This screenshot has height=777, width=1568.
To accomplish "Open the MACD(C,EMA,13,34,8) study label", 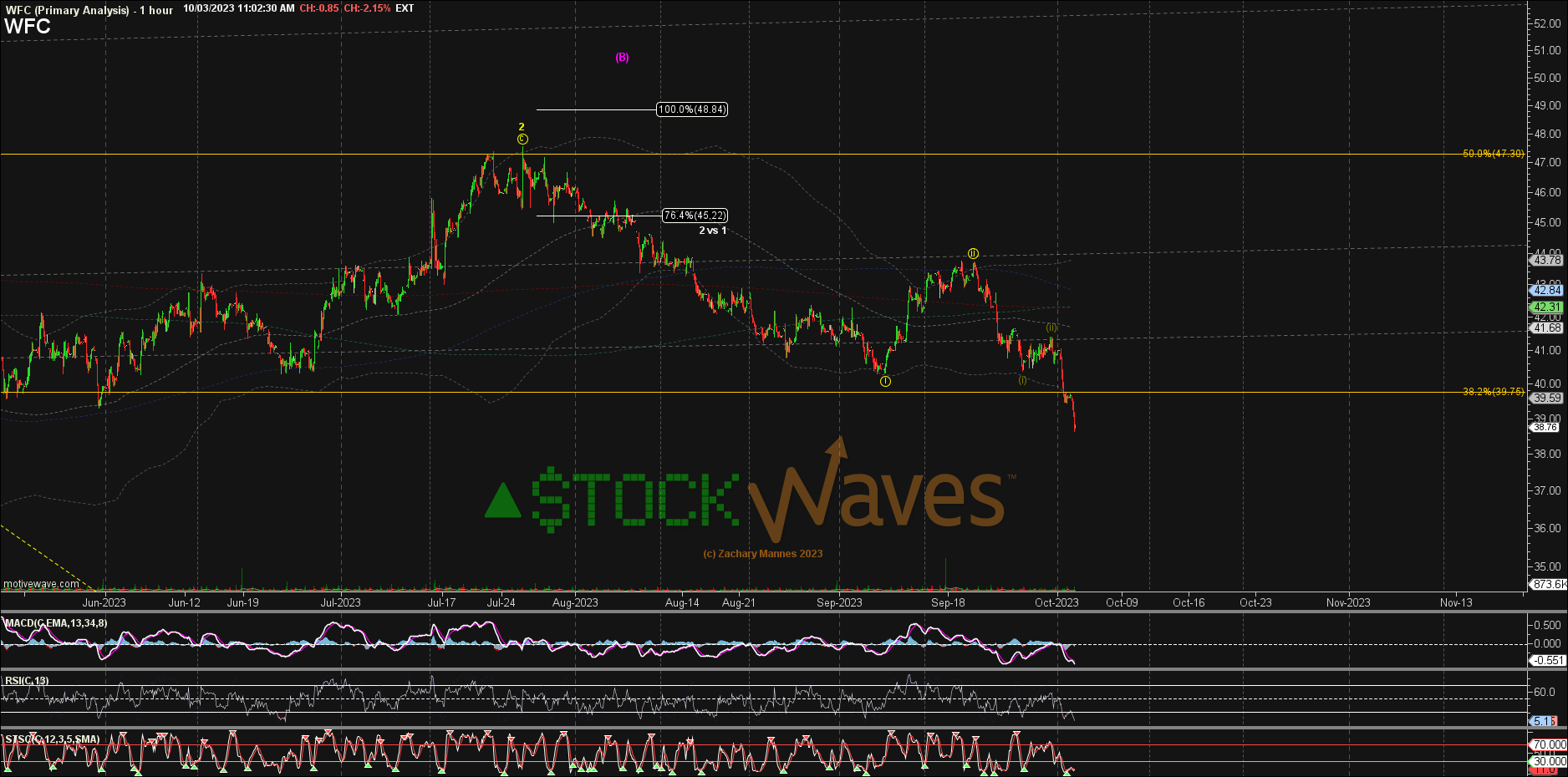I will pyautogui.click(x=56, y=623).
